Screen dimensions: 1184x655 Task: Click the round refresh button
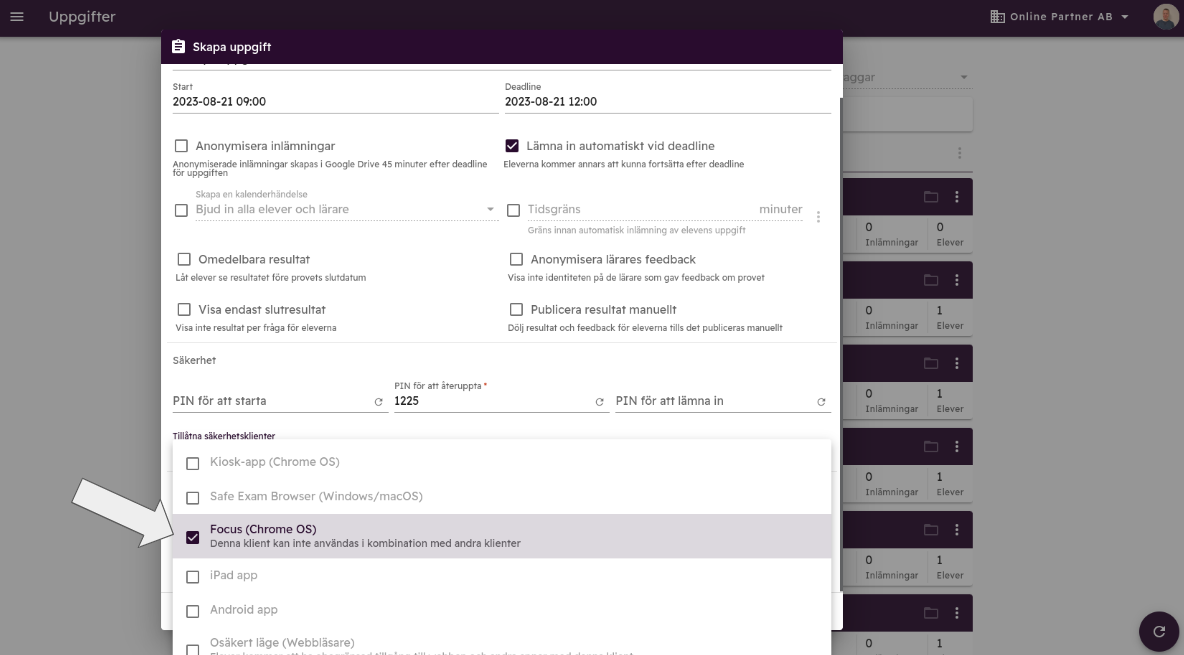1159,631
